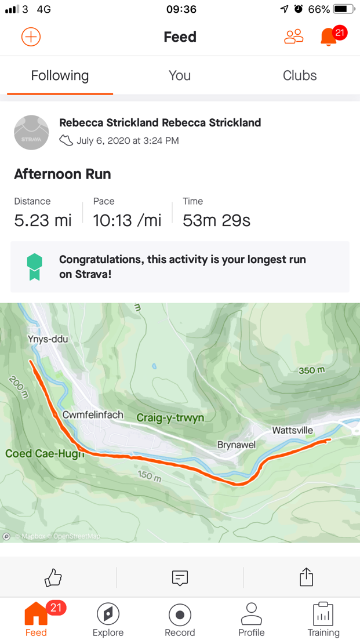Tap Rebecca Strickland's avatar picture
This screenshot has height=640, width=360.
[x=31, y=132]
